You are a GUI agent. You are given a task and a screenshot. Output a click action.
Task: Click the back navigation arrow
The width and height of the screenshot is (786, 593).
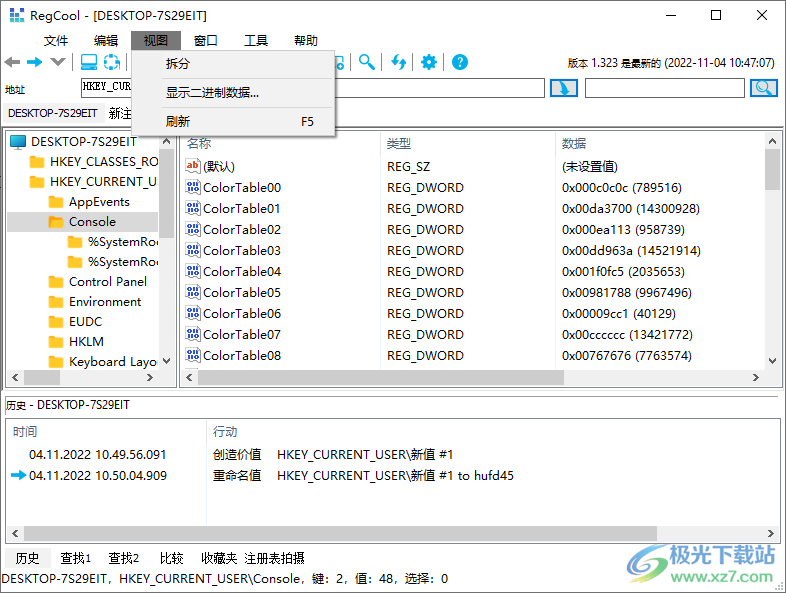point(13,62)
